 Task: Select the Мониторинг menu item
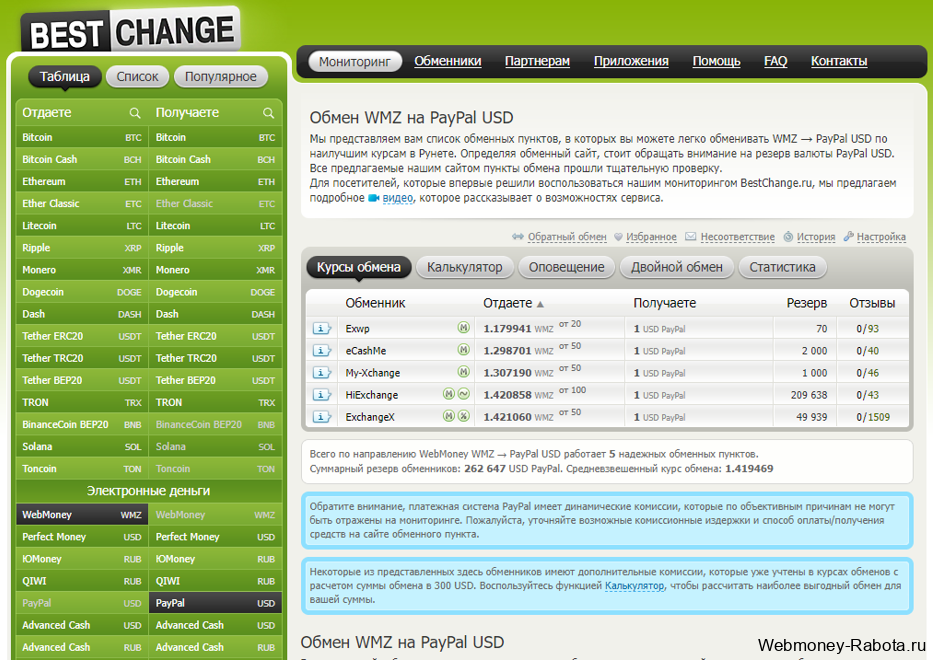[x=355, y=61]
